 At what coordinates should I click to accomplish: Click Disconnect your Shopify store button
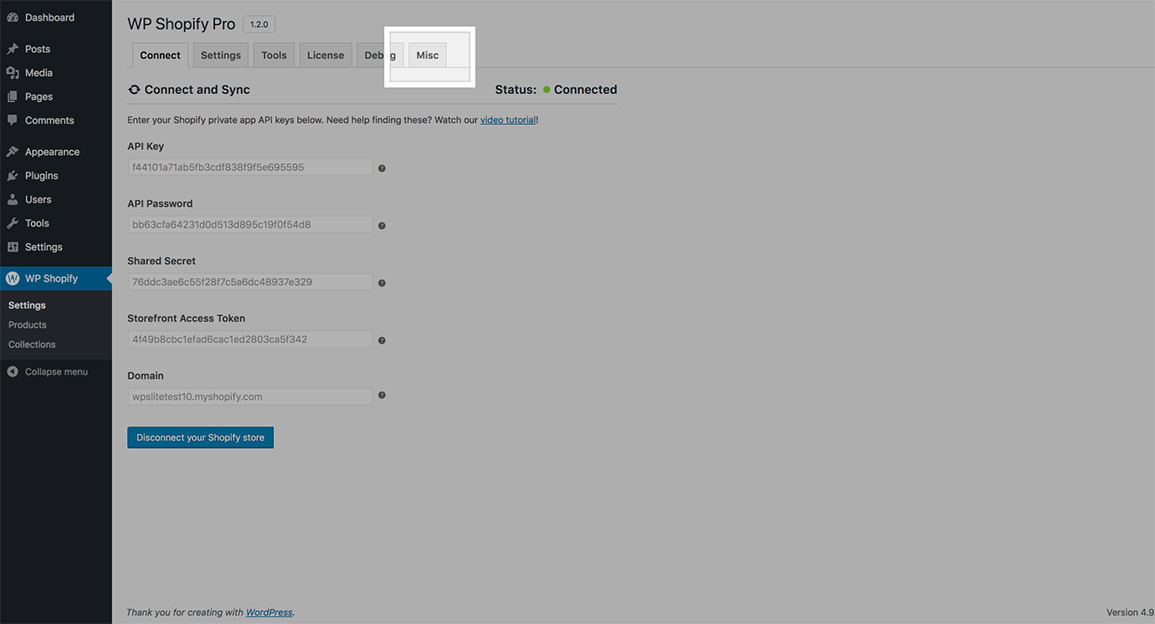pyautogui.click(x=200, y=438)
